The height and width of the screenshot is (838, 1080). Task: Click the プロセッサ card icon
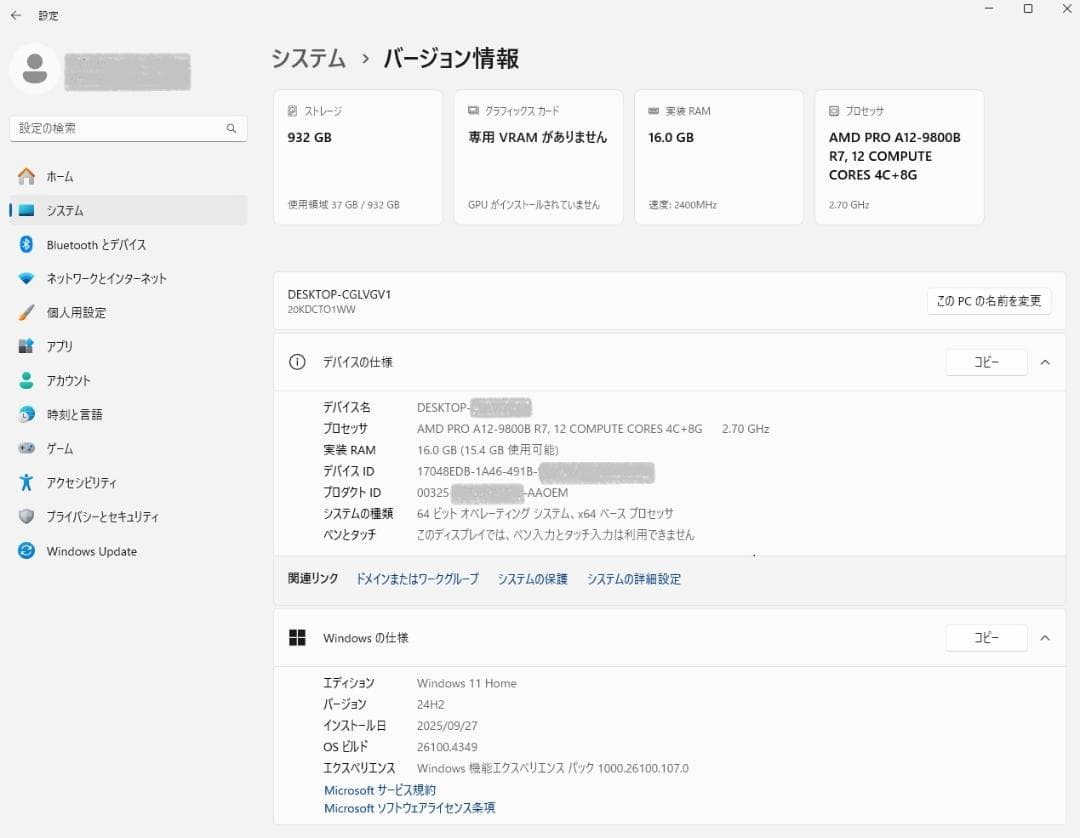point(834,111)
